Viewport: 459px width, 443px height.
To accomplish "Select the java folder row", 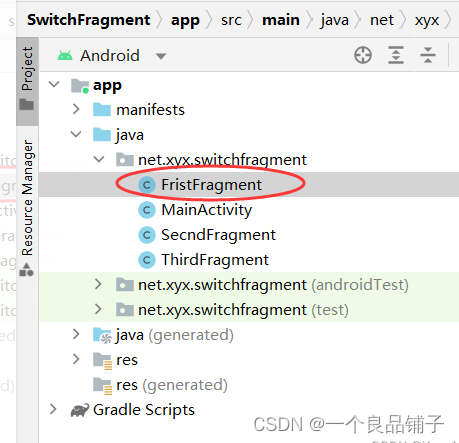I will [249, 134].
